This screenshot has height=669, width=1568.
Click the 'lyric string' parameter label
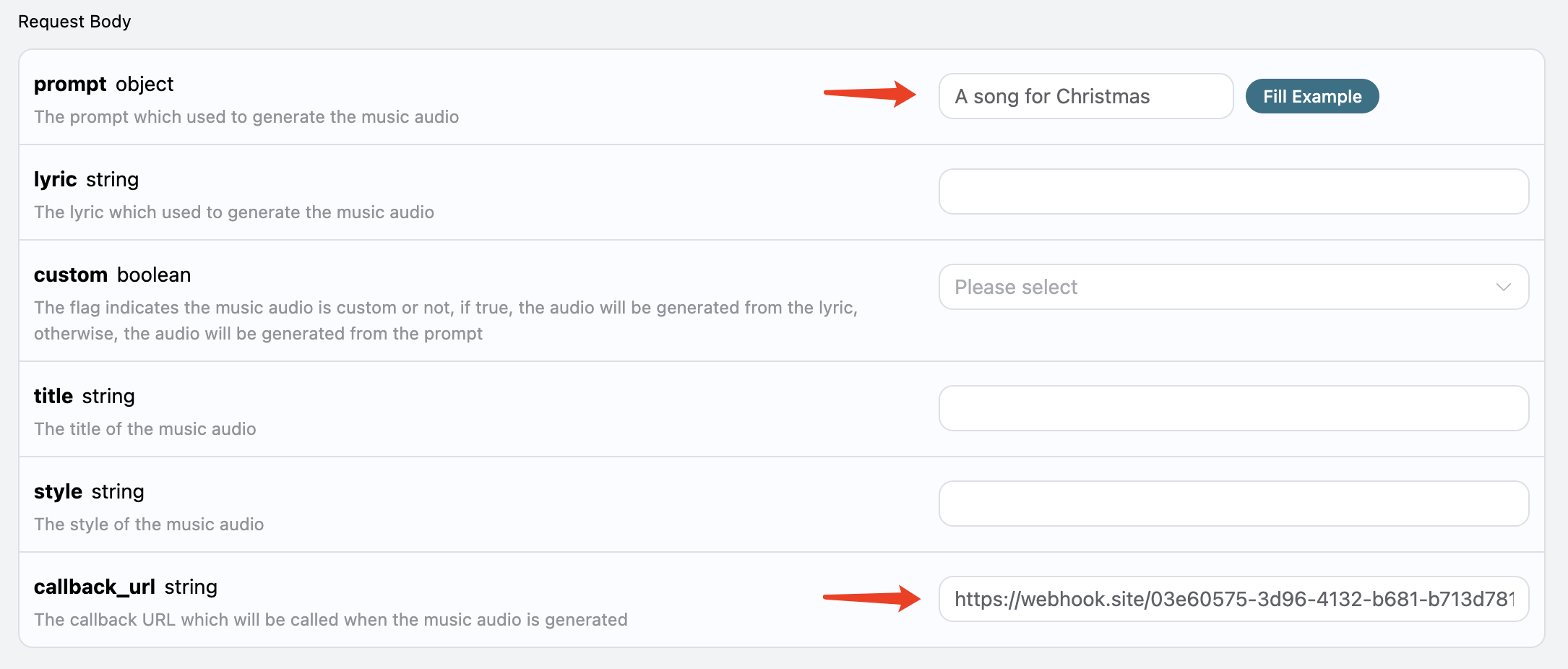[86, 180]
